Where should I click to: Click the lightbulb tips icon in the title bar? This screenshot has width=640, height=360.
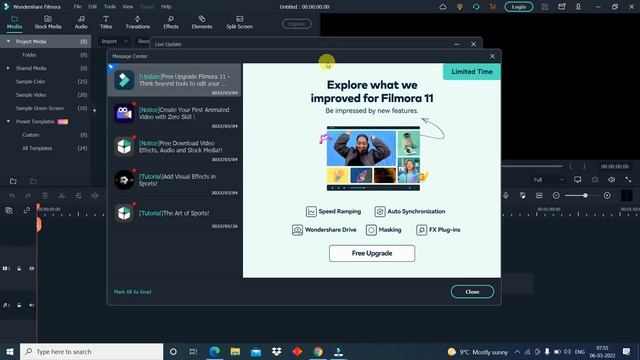(460, 7)
